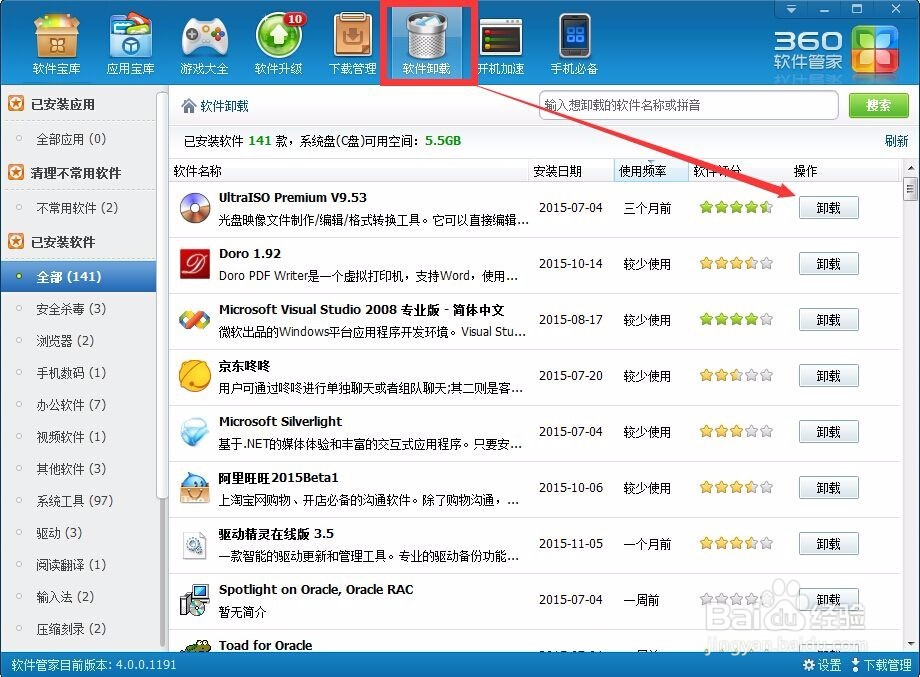This screenshot has height=677, width=920.
Task: Select 安全杀毒 (3) category
Action: click(71, 309)
